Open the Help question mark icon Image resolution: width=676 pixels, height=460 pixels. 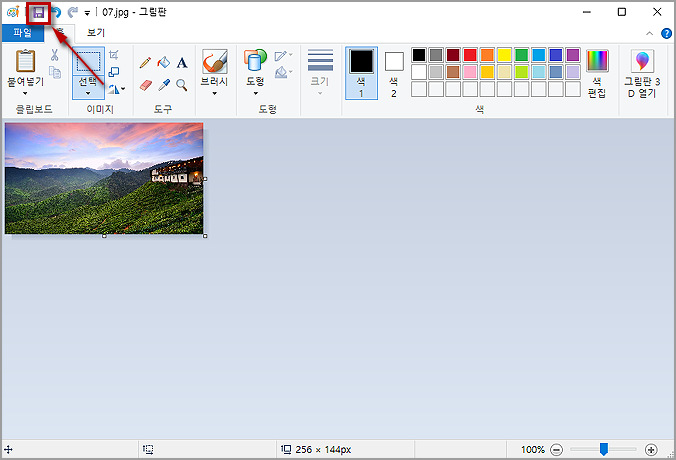666,33
